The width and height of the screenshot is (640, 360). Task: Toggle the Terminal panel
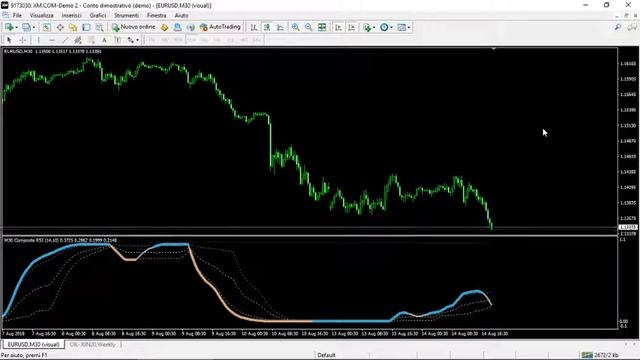tap(86, 27)
